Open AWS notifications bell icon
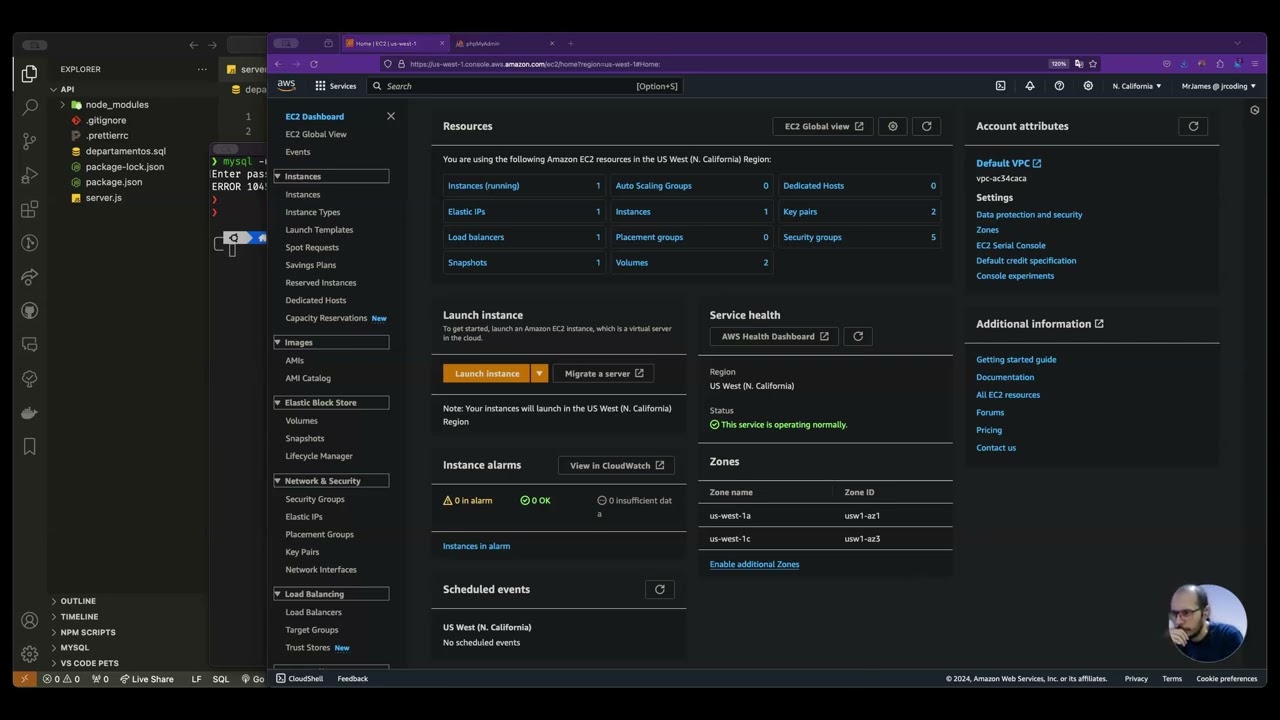The image size is (1280, 720). click(x=1029, y=86)
